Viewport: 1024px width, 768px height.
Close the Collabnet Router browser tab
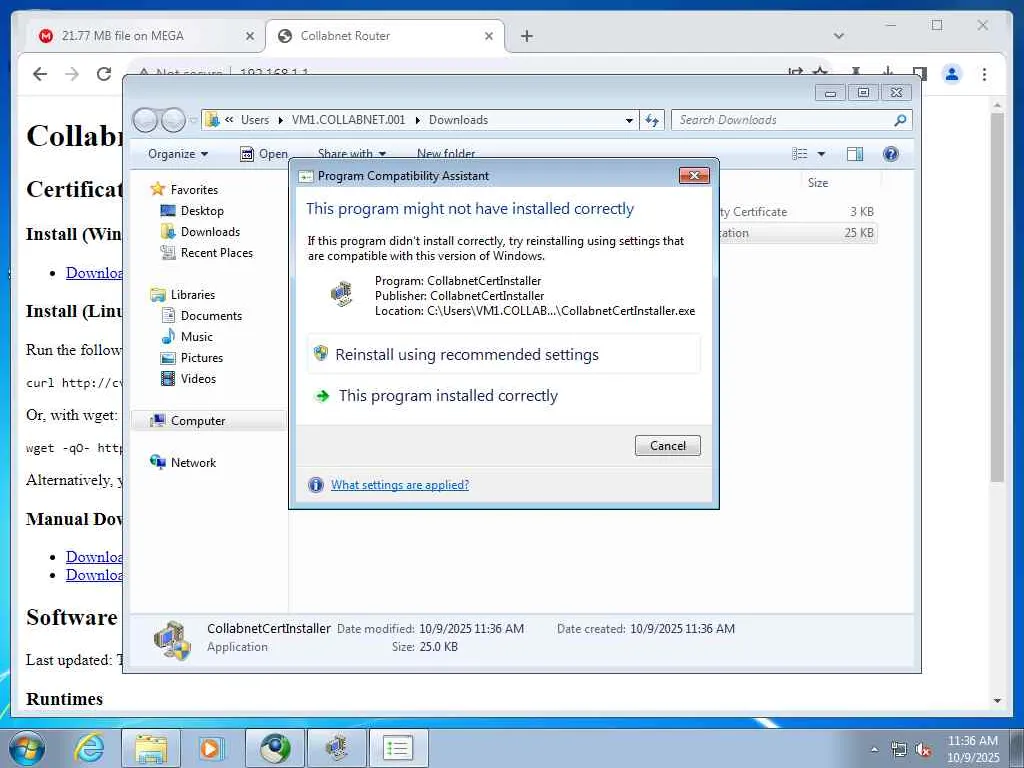click(x=488, y=36)
